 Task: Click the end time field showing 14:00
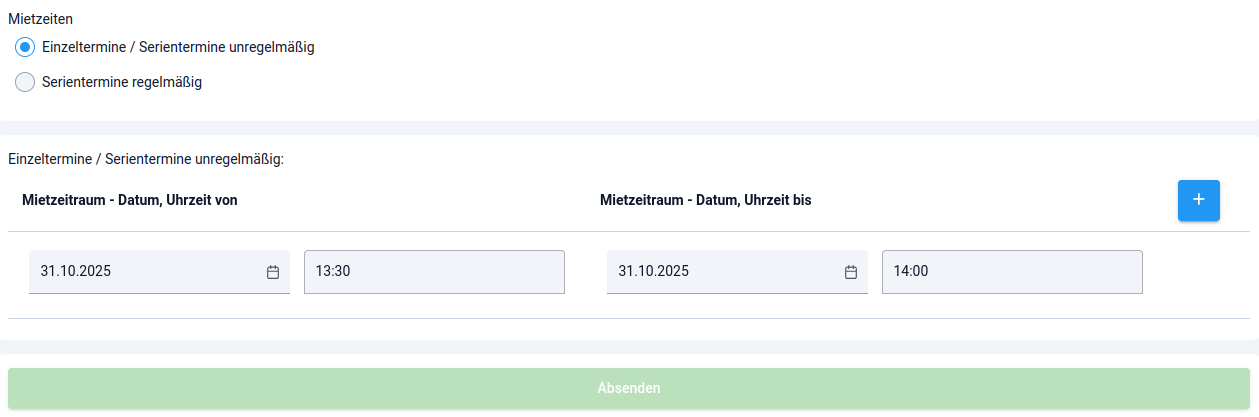[x=1012, y=272]
